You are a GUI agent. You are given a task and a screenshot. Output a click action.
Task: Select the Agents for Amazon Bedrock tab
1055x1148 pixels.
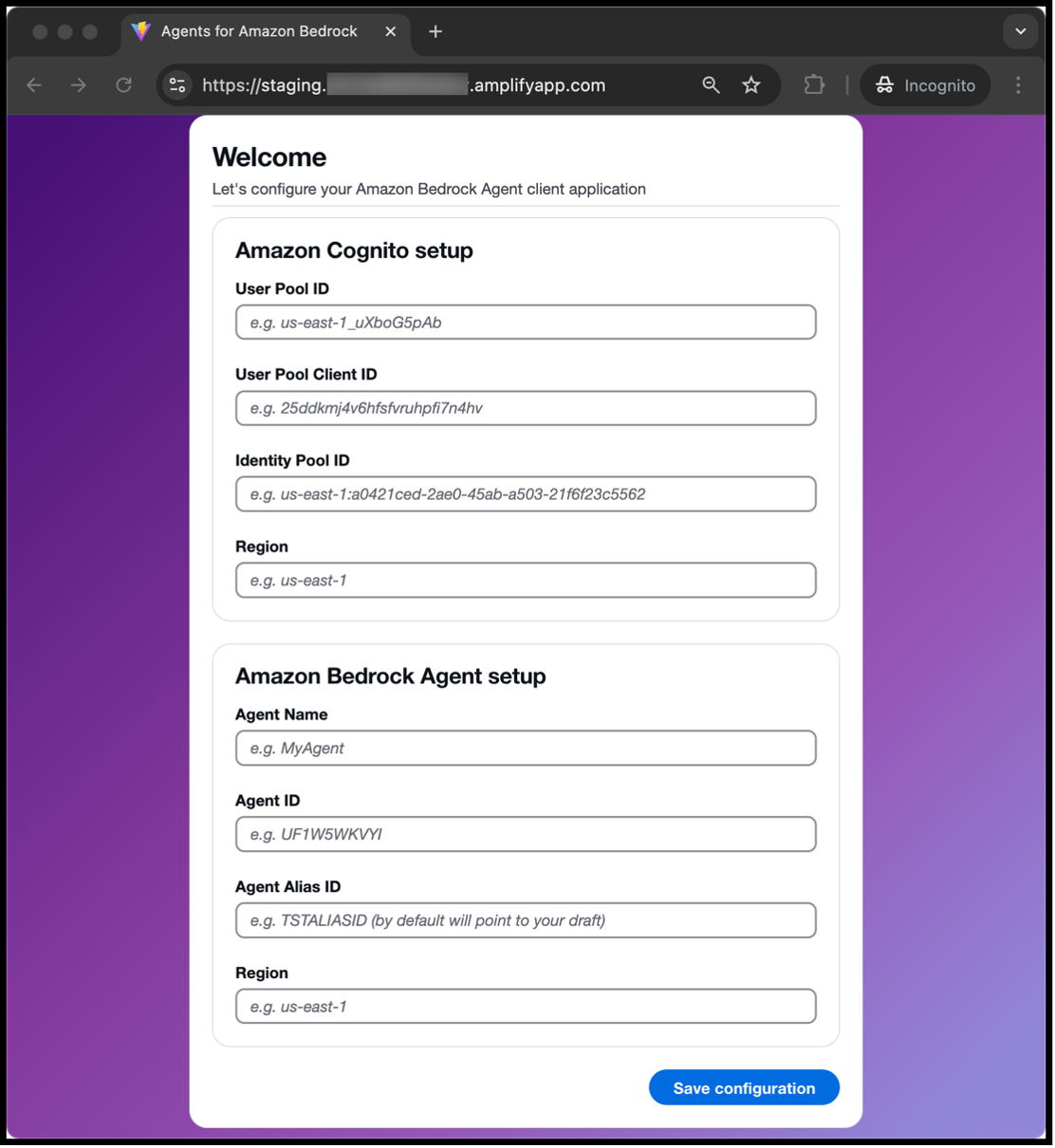point(266,32)
